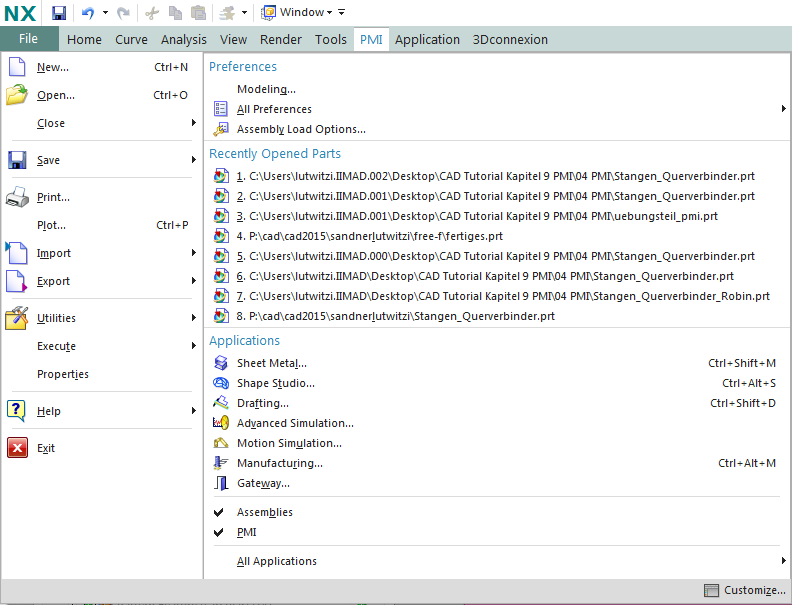792x605 pixels.
Task: Click the All Preferences list icon
Action: (221, 109)
